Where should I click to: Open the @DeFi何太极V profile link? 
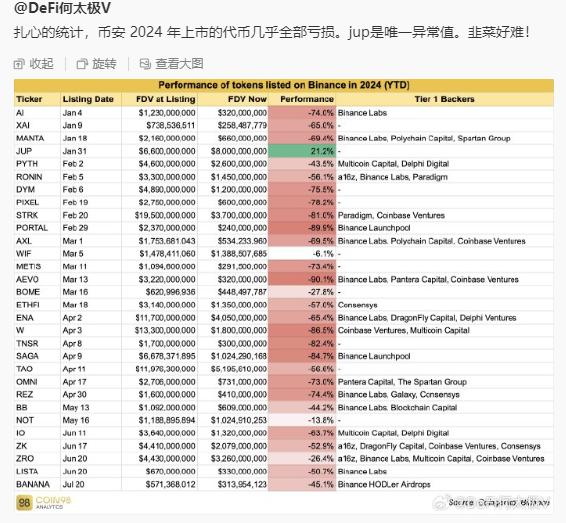(62, 8)
